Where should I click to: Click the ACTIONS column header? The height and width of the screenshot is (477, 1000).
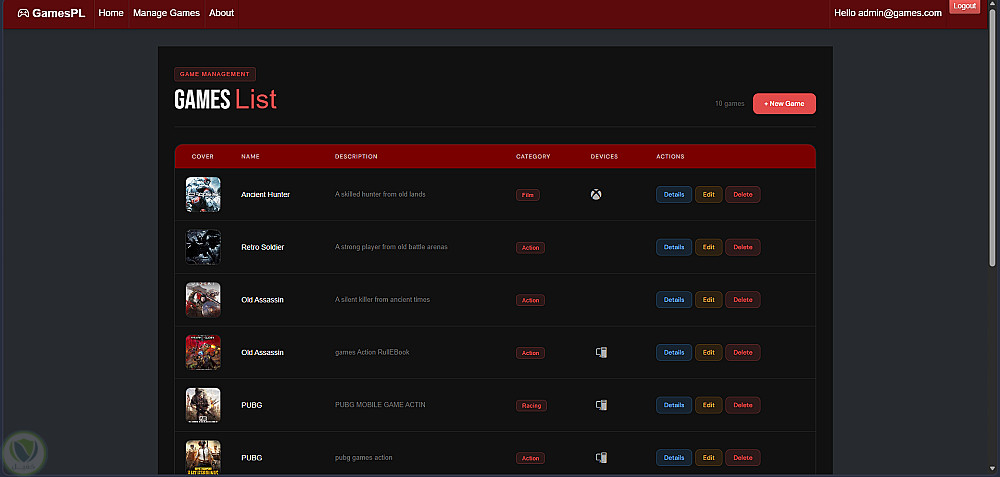click(x=670, y=157)
